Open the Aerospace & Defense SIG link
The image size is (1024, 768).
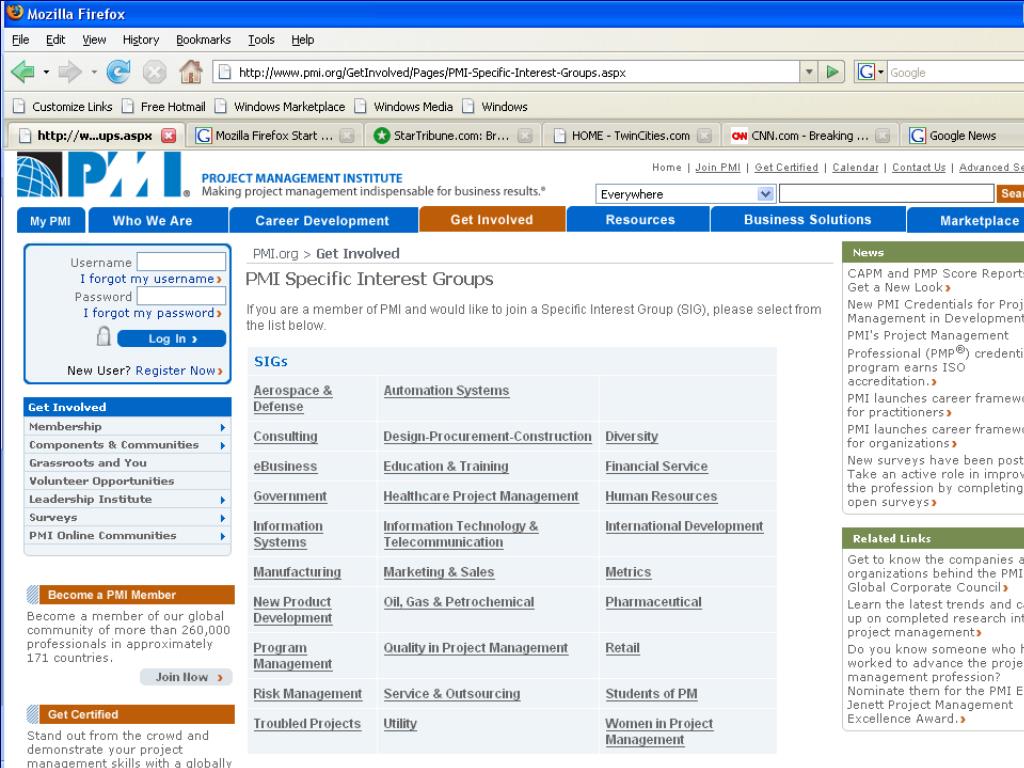pos(293,398)
